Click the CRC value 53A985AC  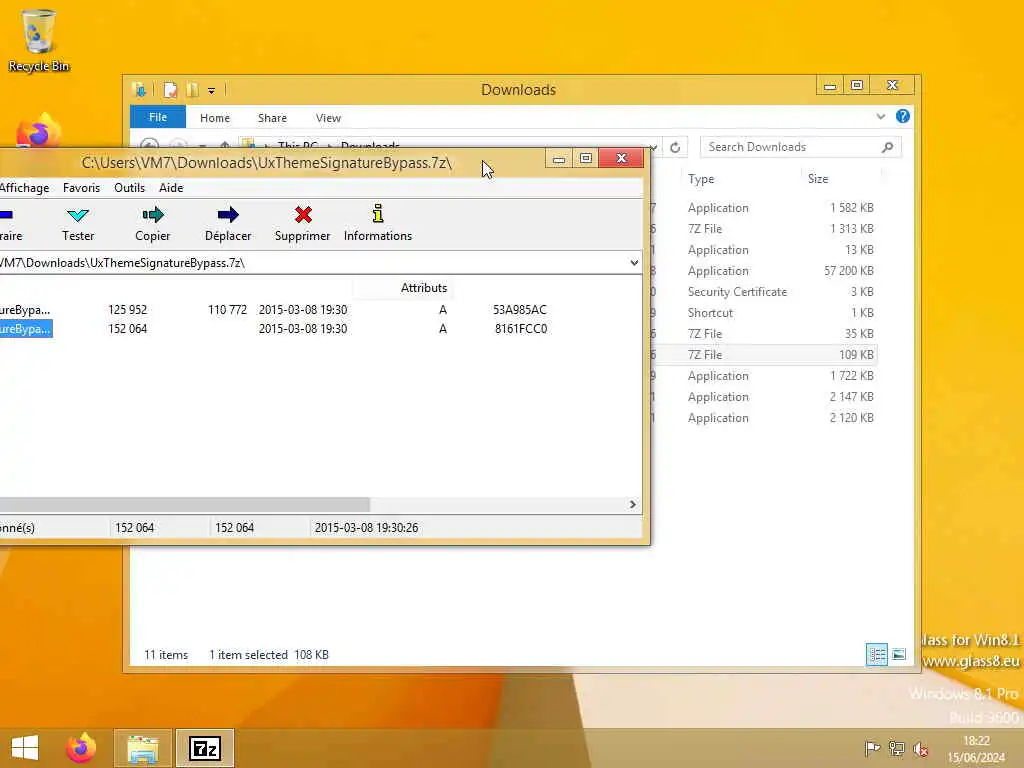520,310
